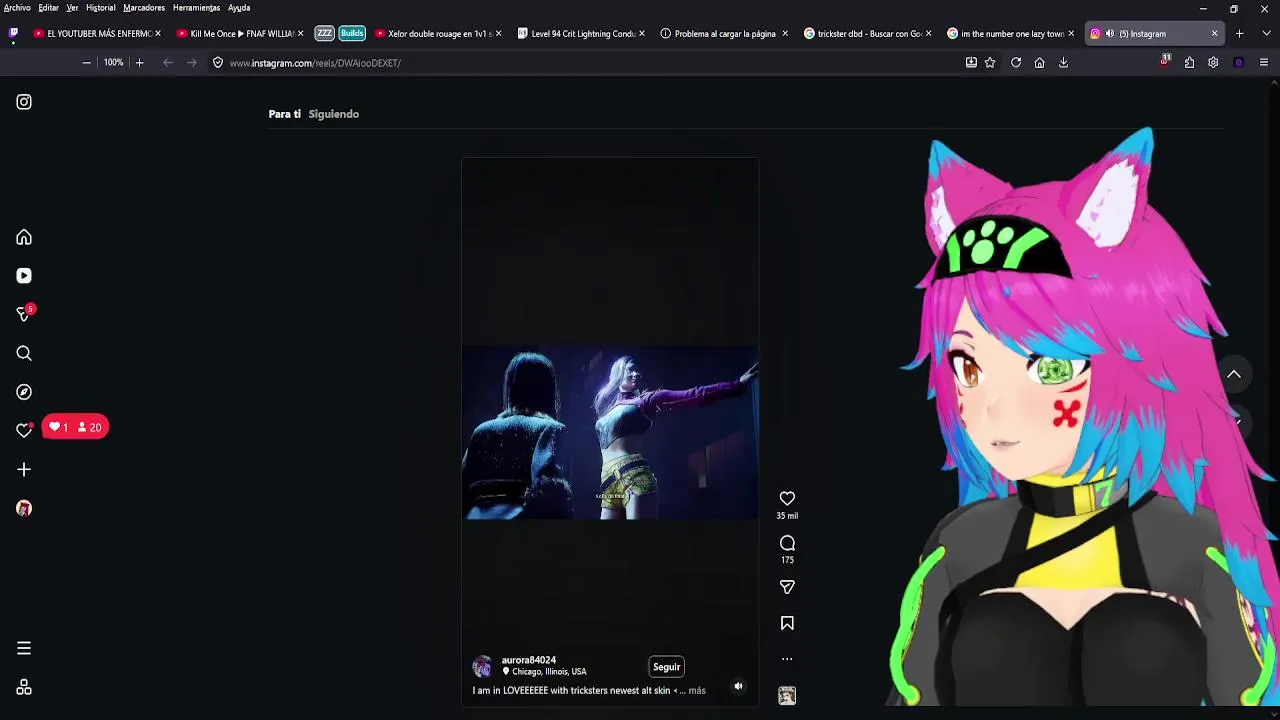Viewport: 1280px width, 720px height.
Task: Open the profile avatar in the sidebar
Action: [x=24, y=508]
